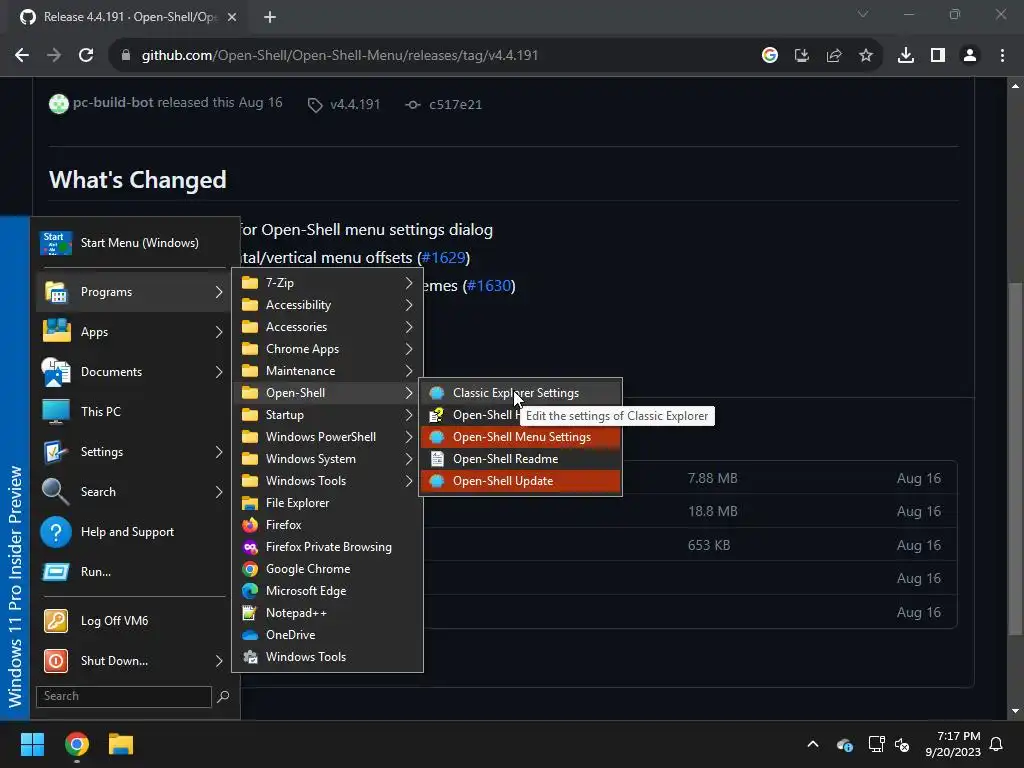
Task: Open Notepad++ from Programs list
Action: pos(327,613)
